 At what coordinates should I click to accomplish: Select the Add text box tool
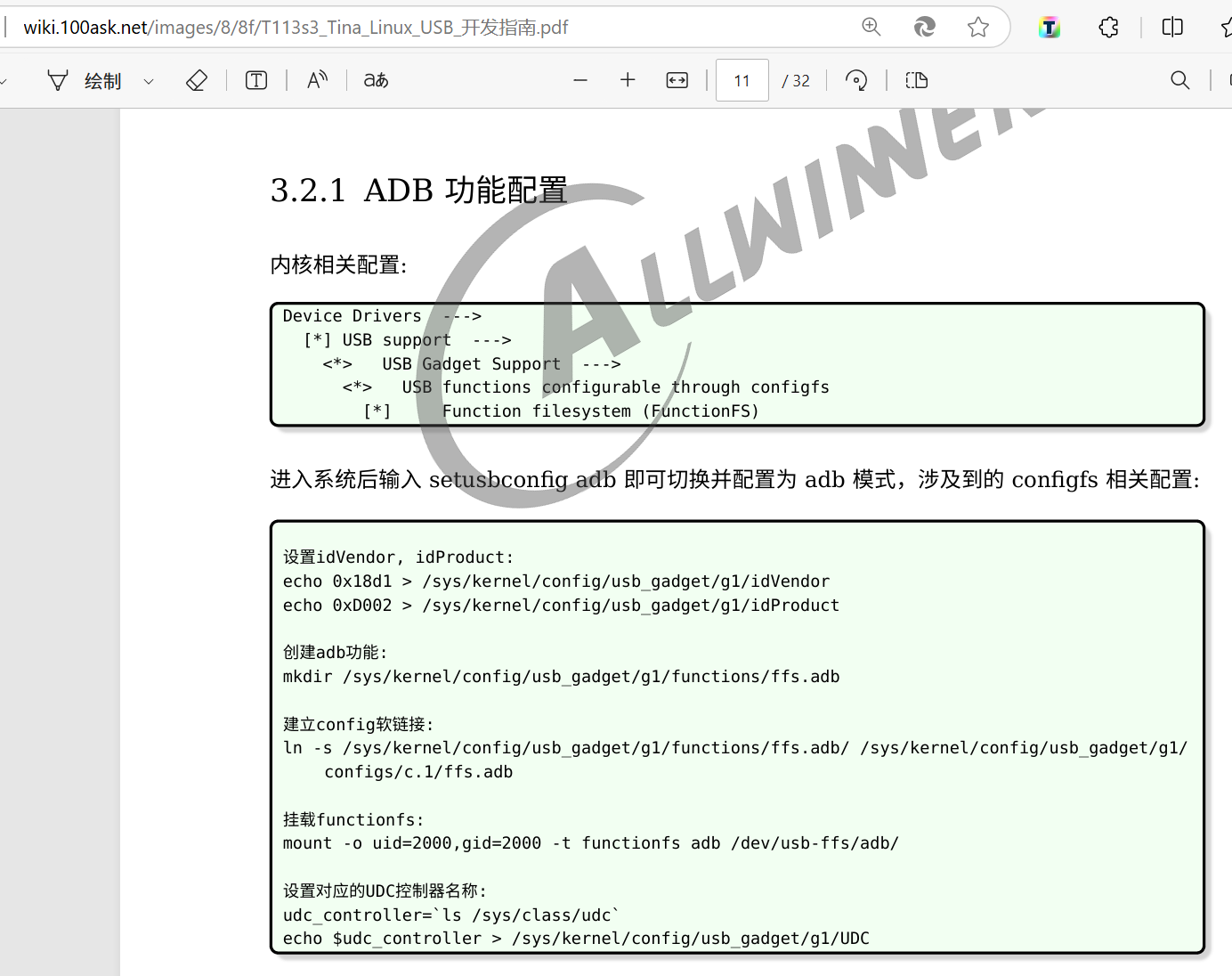point(256,81)
